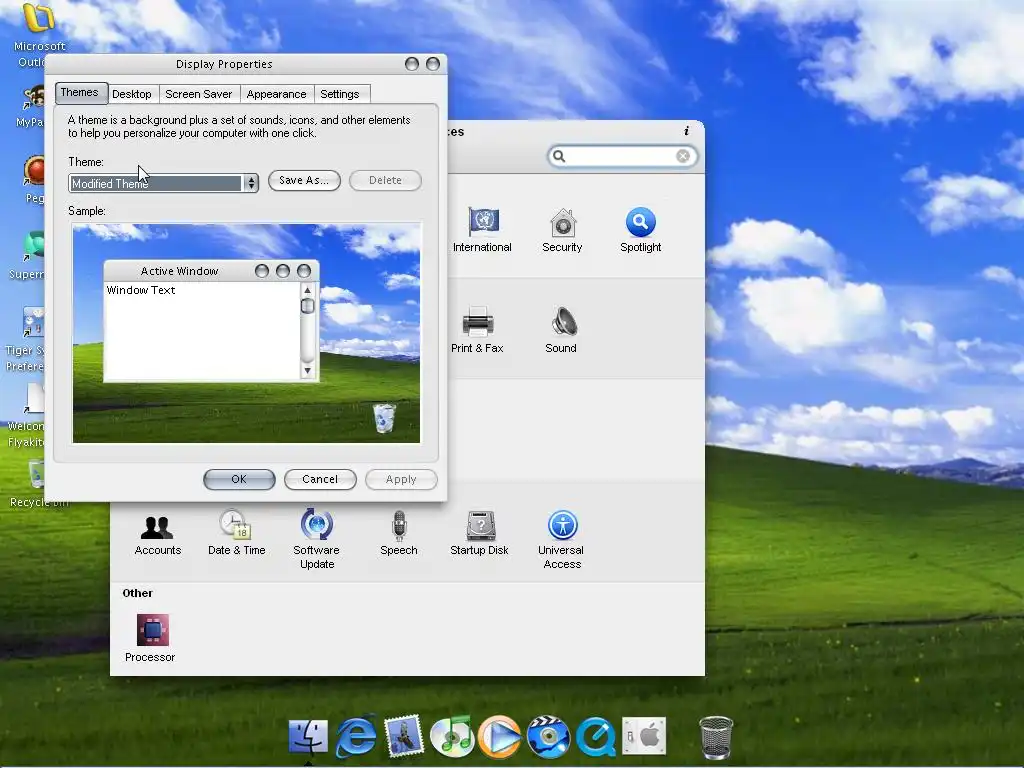The width and height of the screenshot is (1024, 768).
Task: Launch the iDVD dock icon
Action: pos(549,737)
